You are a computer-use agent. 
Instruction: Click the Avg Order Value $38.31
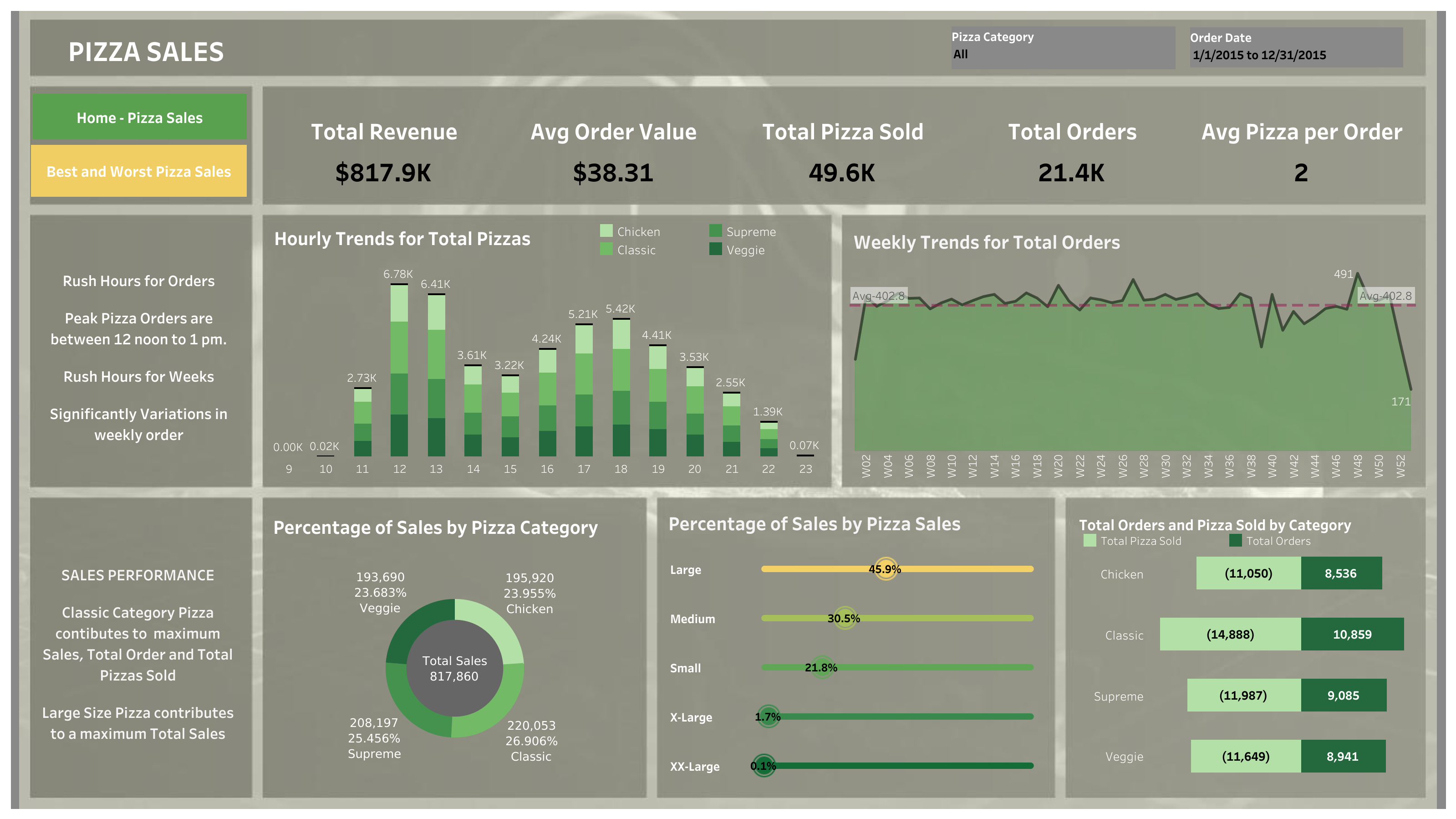[x=613, y=173]
